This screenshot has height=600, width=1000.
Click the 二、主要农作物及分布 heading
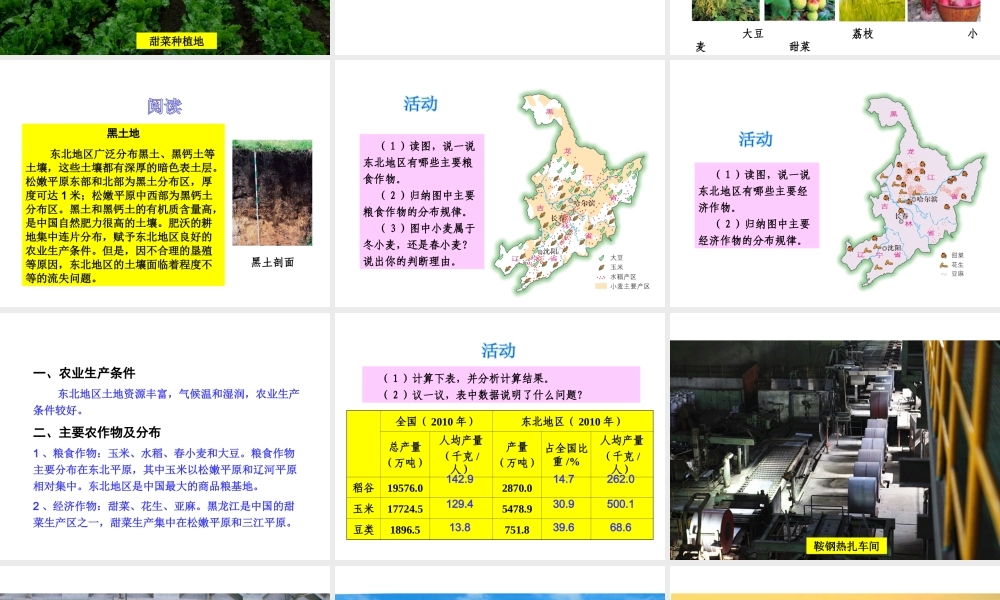(97, 432)
